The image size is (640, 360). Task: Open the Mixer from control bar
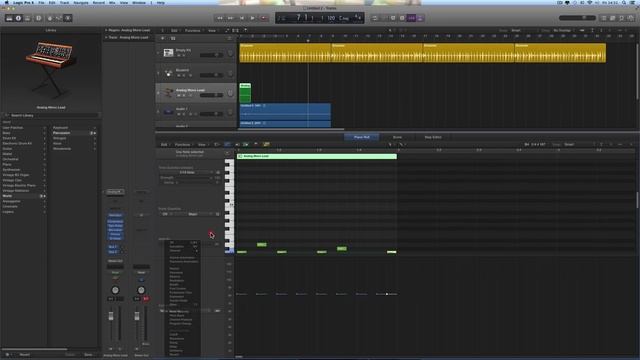(59, 18)
